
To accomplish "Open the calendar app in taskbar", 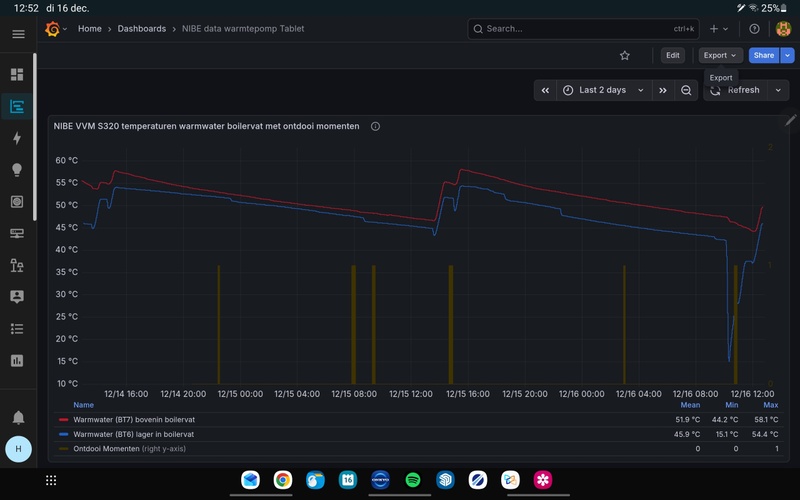I will (348, 480).
